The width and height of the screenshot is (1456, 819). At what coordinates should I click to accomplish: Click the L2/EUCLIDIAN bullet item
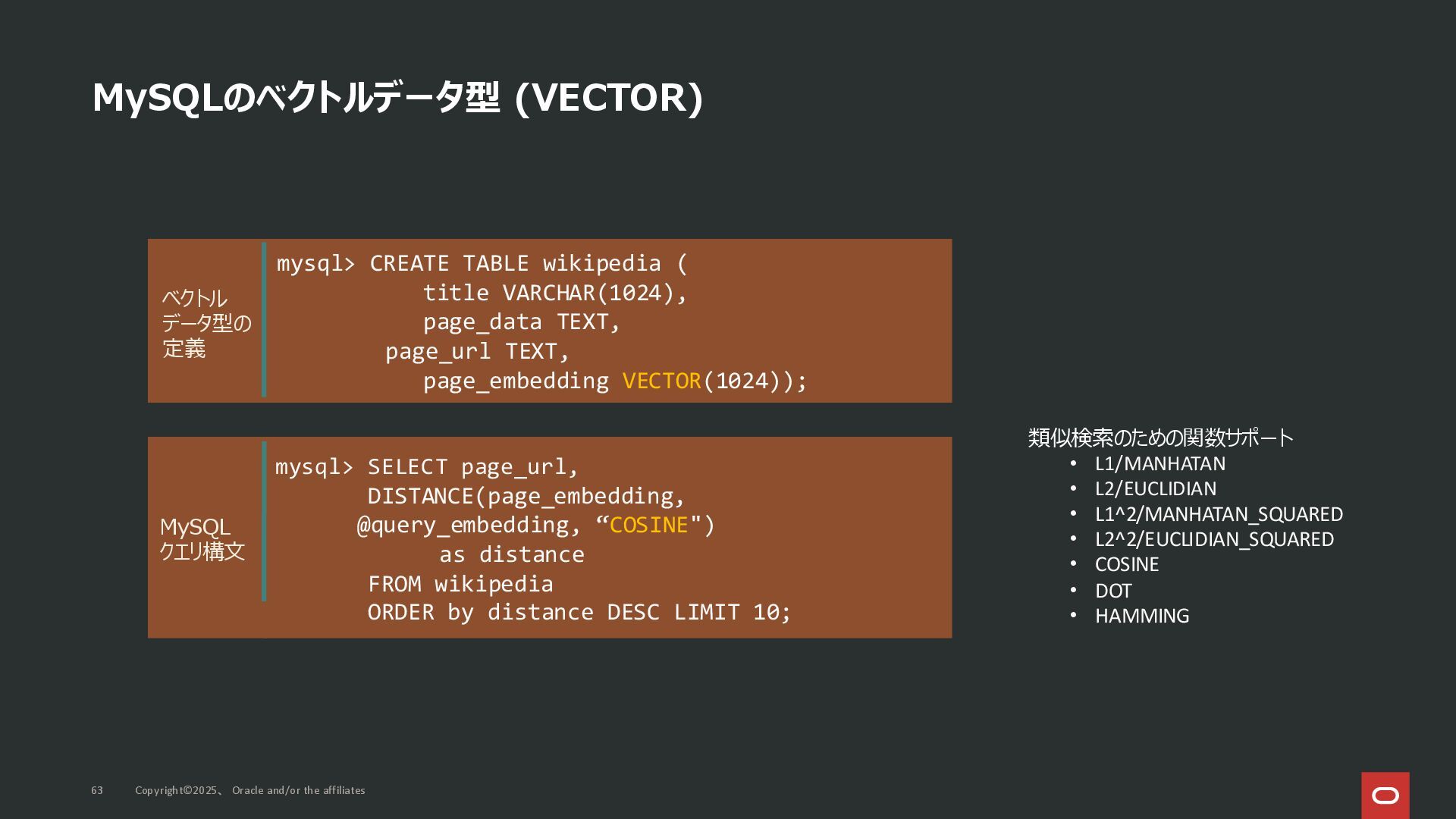click(x=1155, y=488)
